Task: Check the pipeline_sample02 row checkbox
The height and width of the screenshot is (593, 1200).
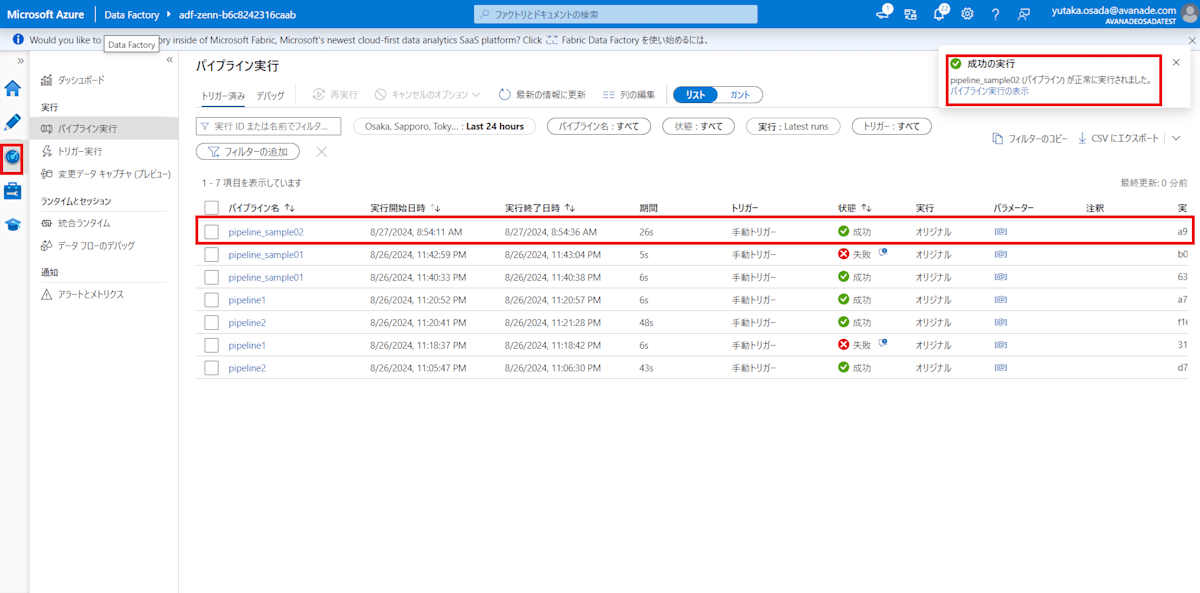Action: pyautogui.click(x=211, y=231)
